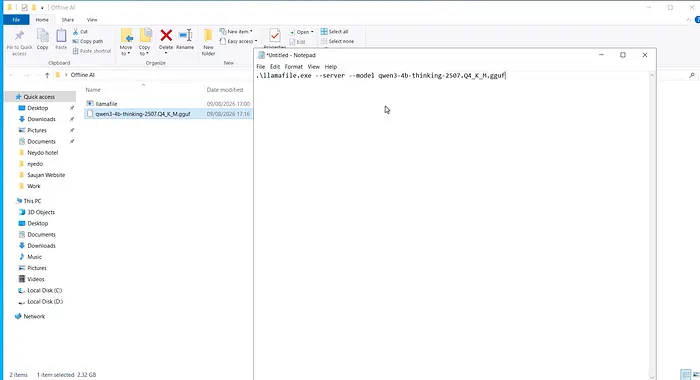
Task: Click the Properties checkmark icon
Action: pos(275,36)
